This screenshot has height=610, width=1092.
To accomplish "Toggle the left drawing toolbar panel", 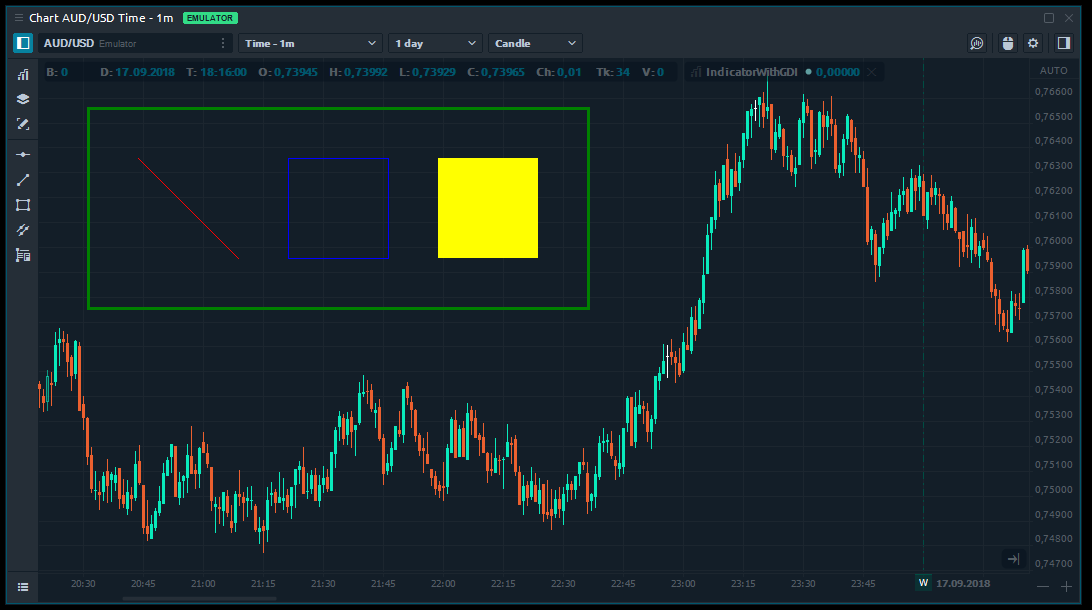I will 23,43.
